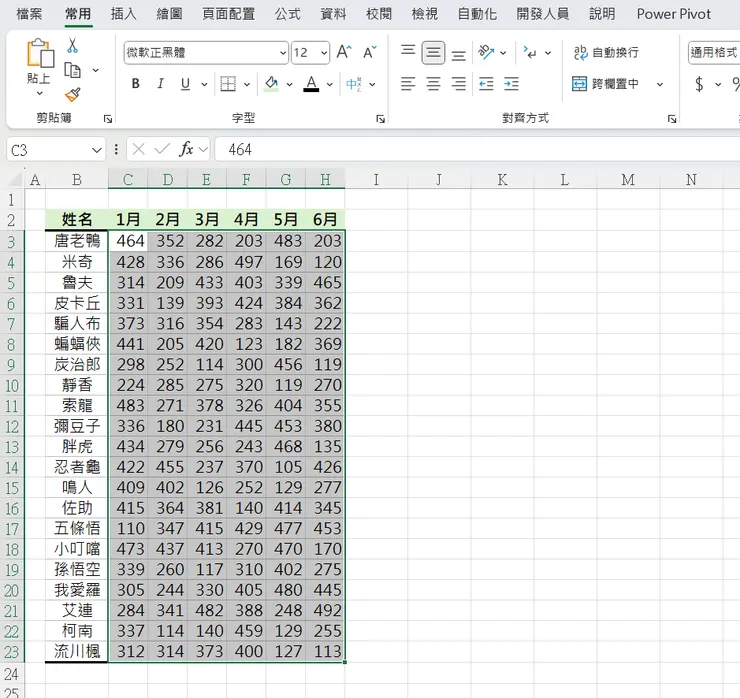Align text left
Screen dimensions: 740x698
(x=408, y=84)
